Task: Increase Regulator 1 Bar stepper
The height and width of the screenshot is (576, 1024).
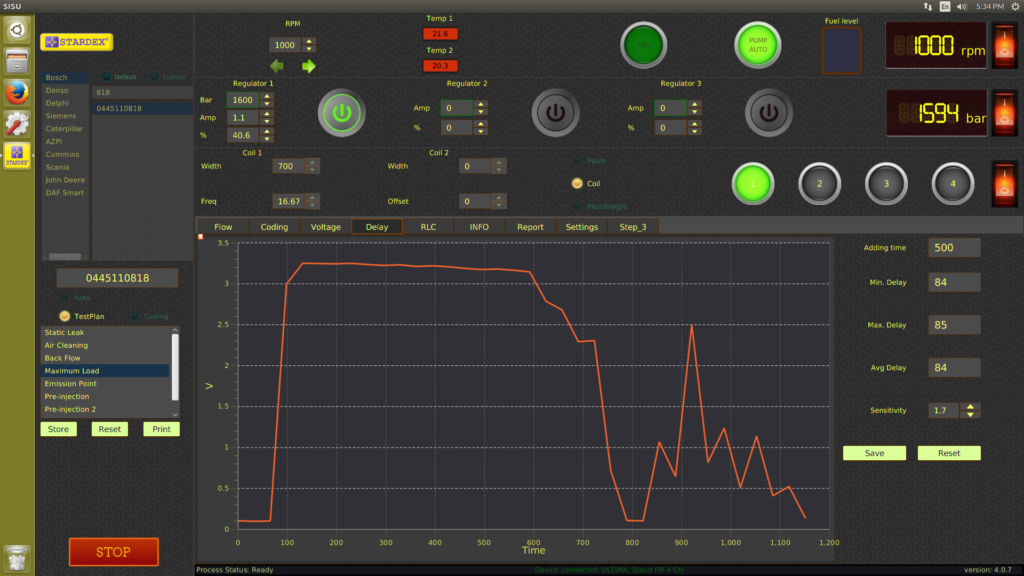Action: (x=266, y=96)
